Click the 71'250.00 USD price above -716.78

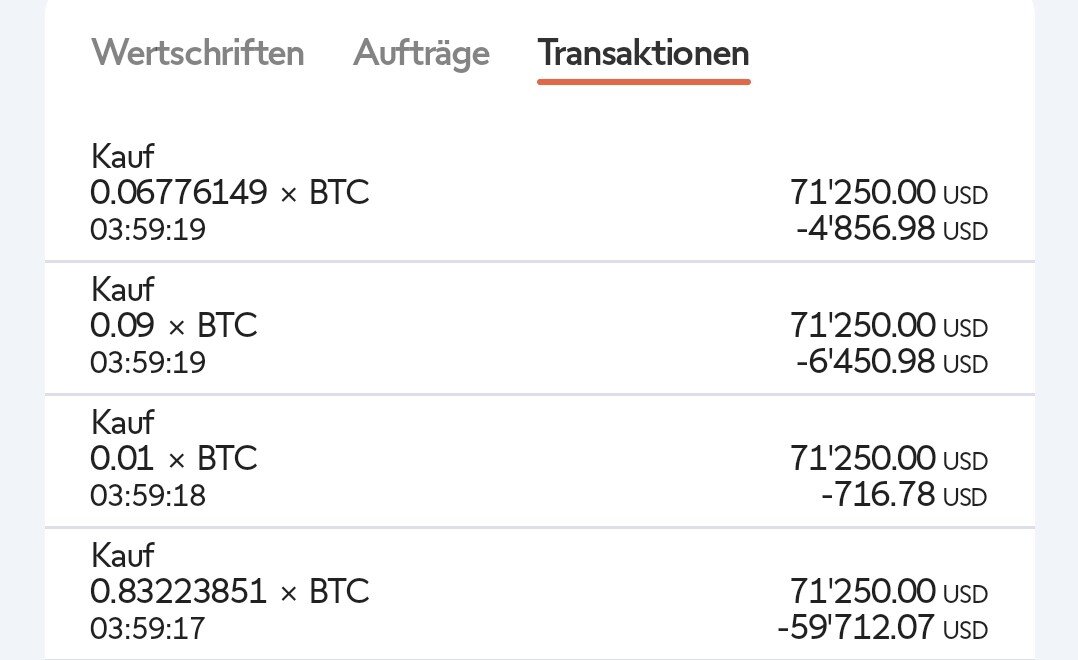888,459
